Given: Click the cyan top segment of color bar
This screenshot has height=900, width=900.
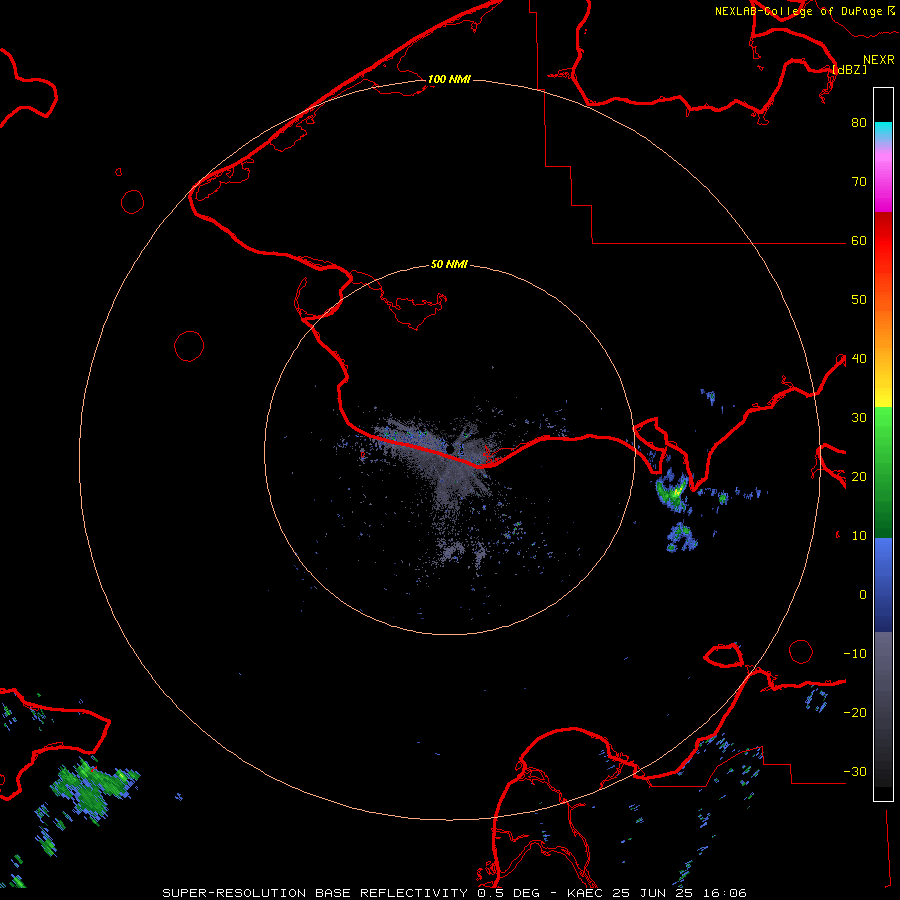Looking at the screenshot, I should tap(883, 133).
